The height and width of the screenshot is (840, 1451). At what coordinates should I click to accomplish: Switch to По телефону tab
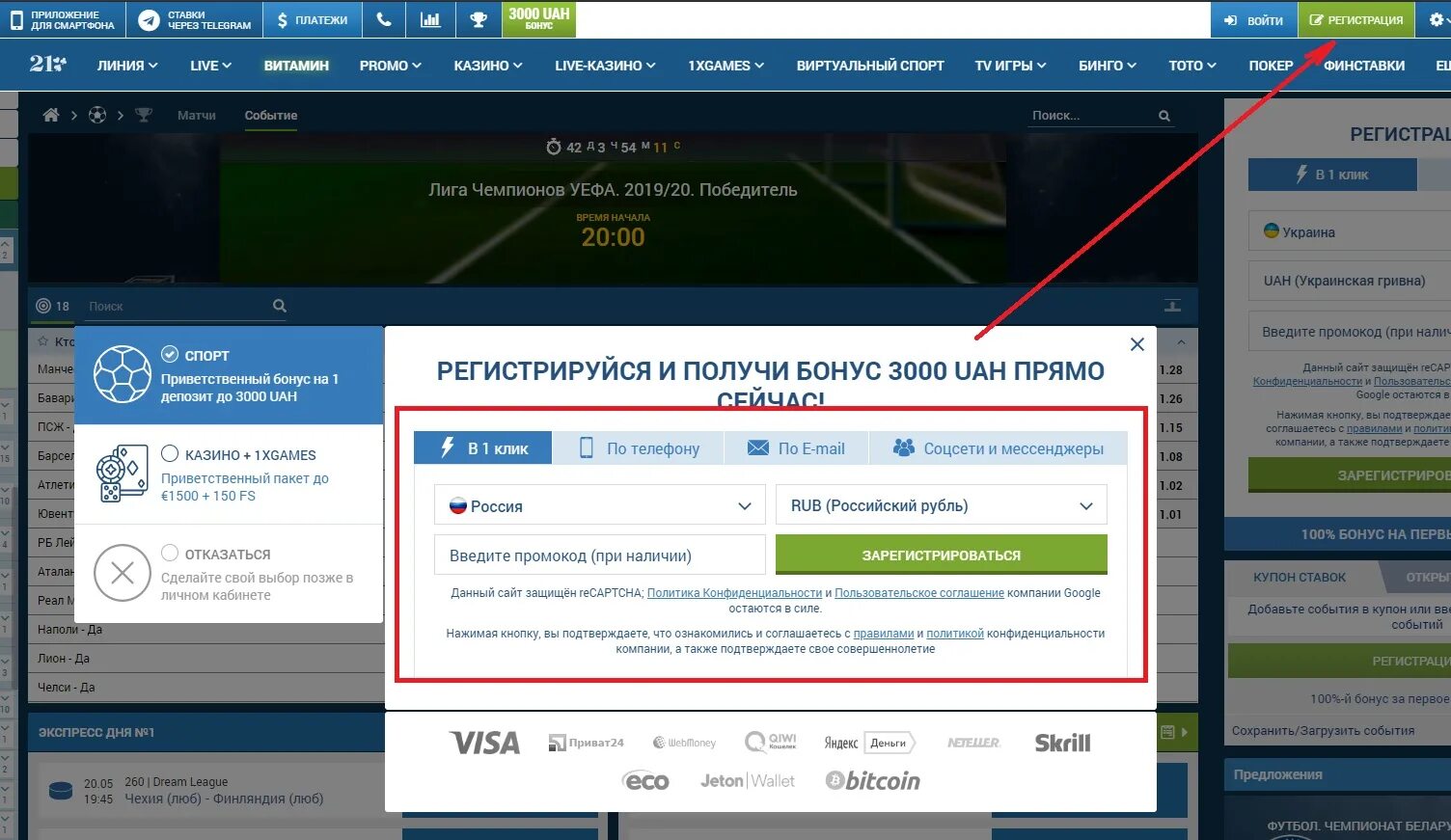click(x=639, y=448)
